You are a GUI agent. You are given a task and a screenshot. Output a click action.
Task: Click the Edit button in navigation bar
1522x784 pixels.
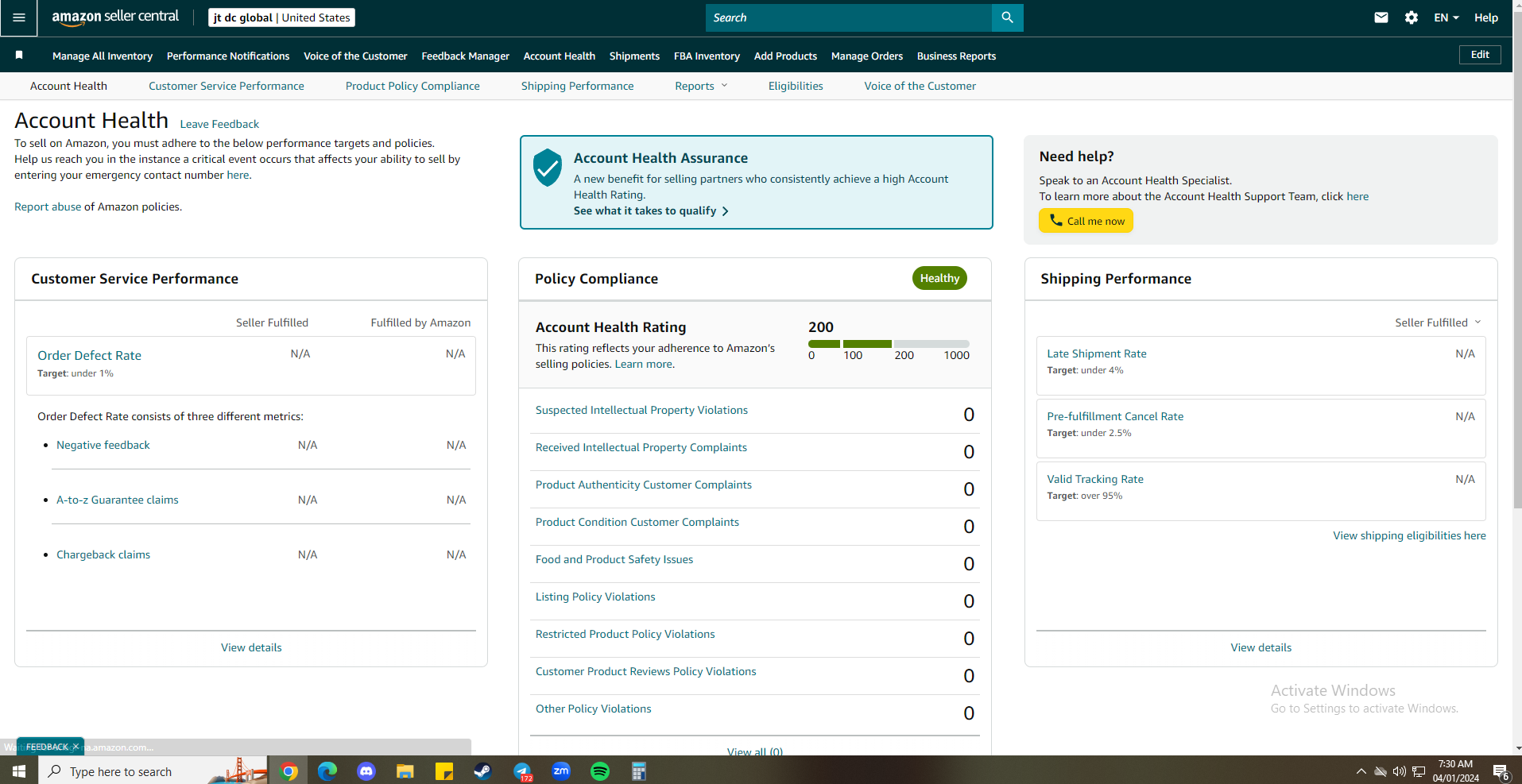(x=1480, y=54)
